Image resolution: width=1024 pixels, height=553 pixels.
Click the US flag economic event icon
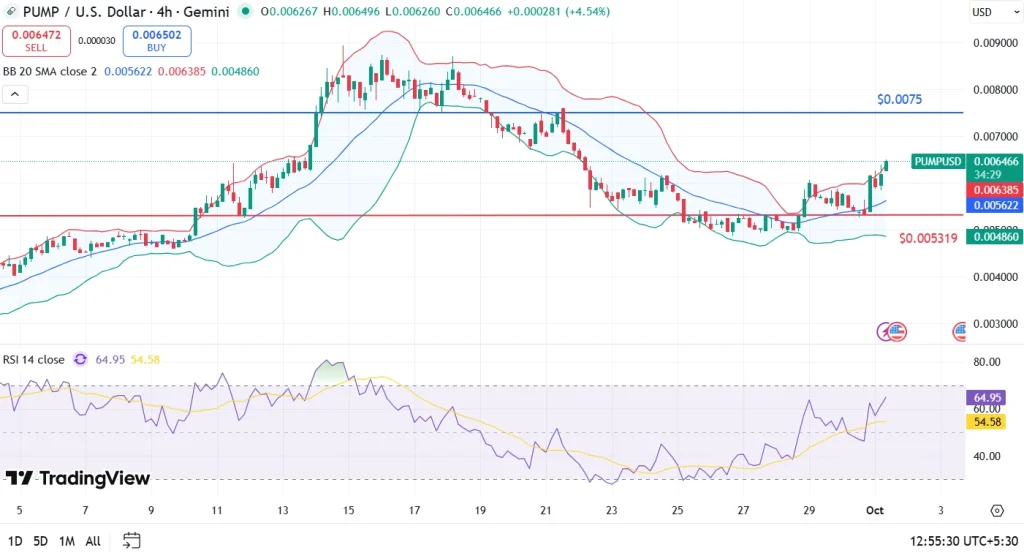[897, 331]
